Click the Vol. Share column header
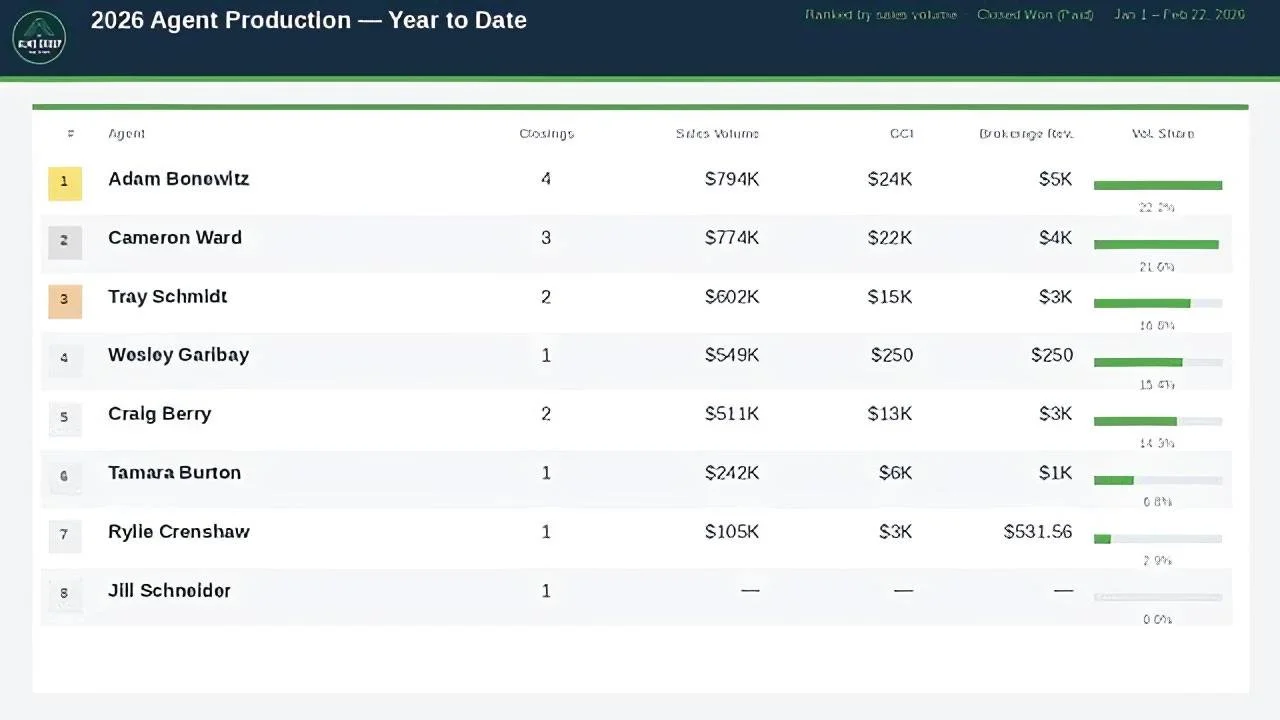Viewport: 1280px width, 720px height. (x=1163, y=134)
